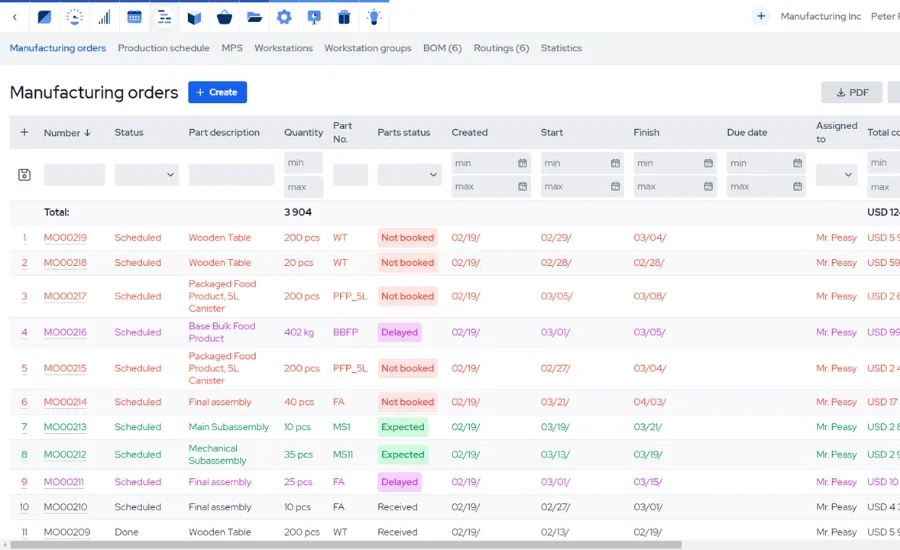Switch to the Production schedule tab

point(164,48)
